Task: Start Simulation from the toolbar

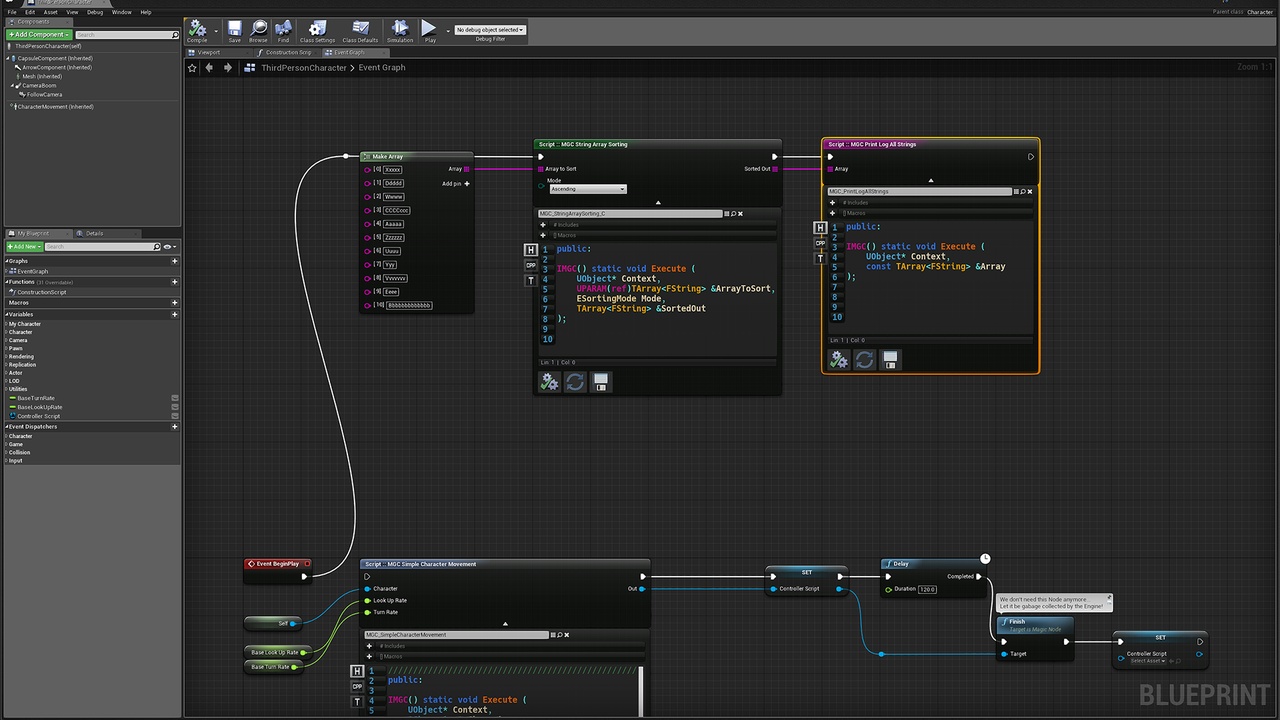Action: click(x=400, y=30)
